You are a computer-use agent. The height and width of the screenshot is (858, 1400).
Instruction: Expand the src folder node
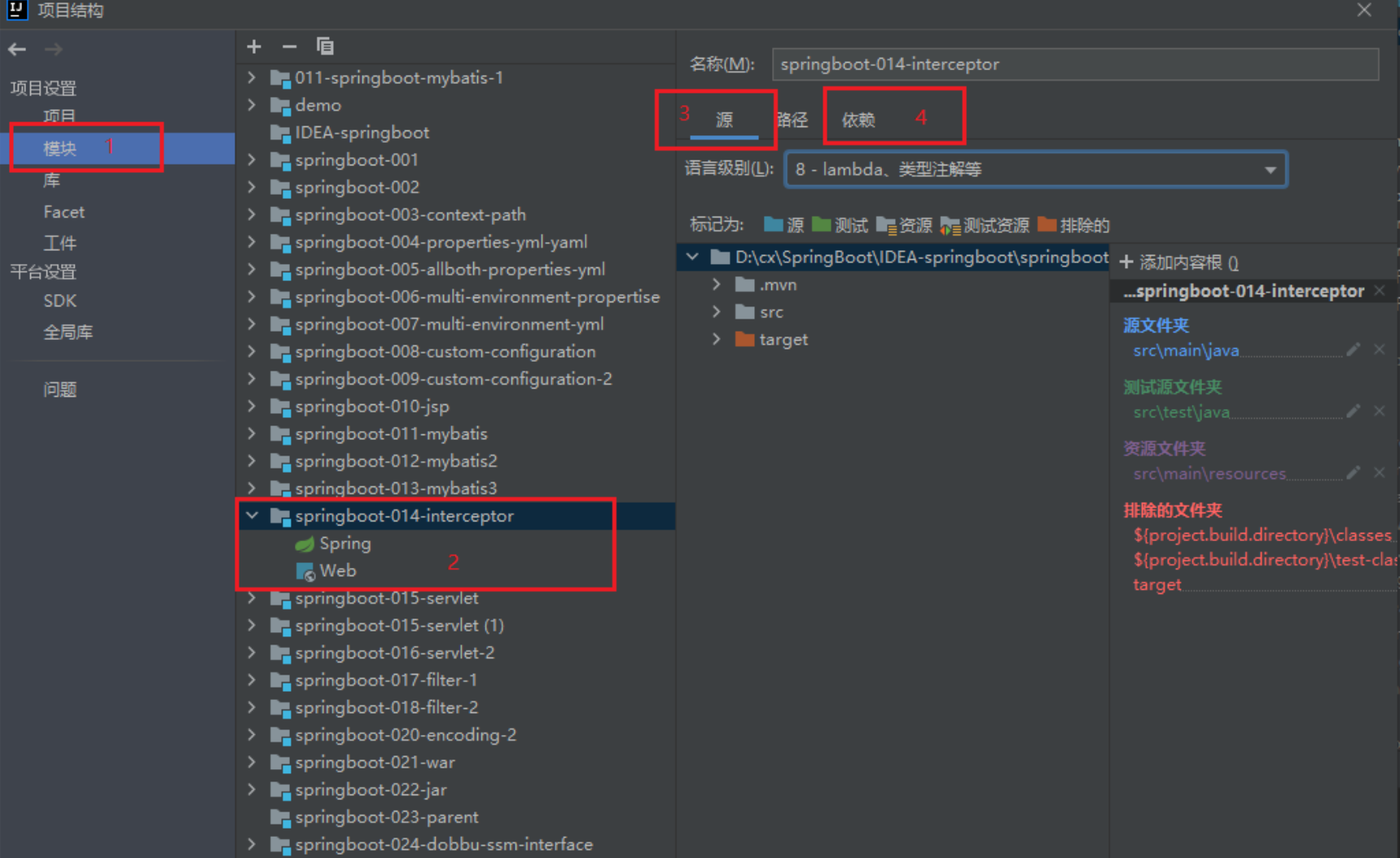coord(717,312)
